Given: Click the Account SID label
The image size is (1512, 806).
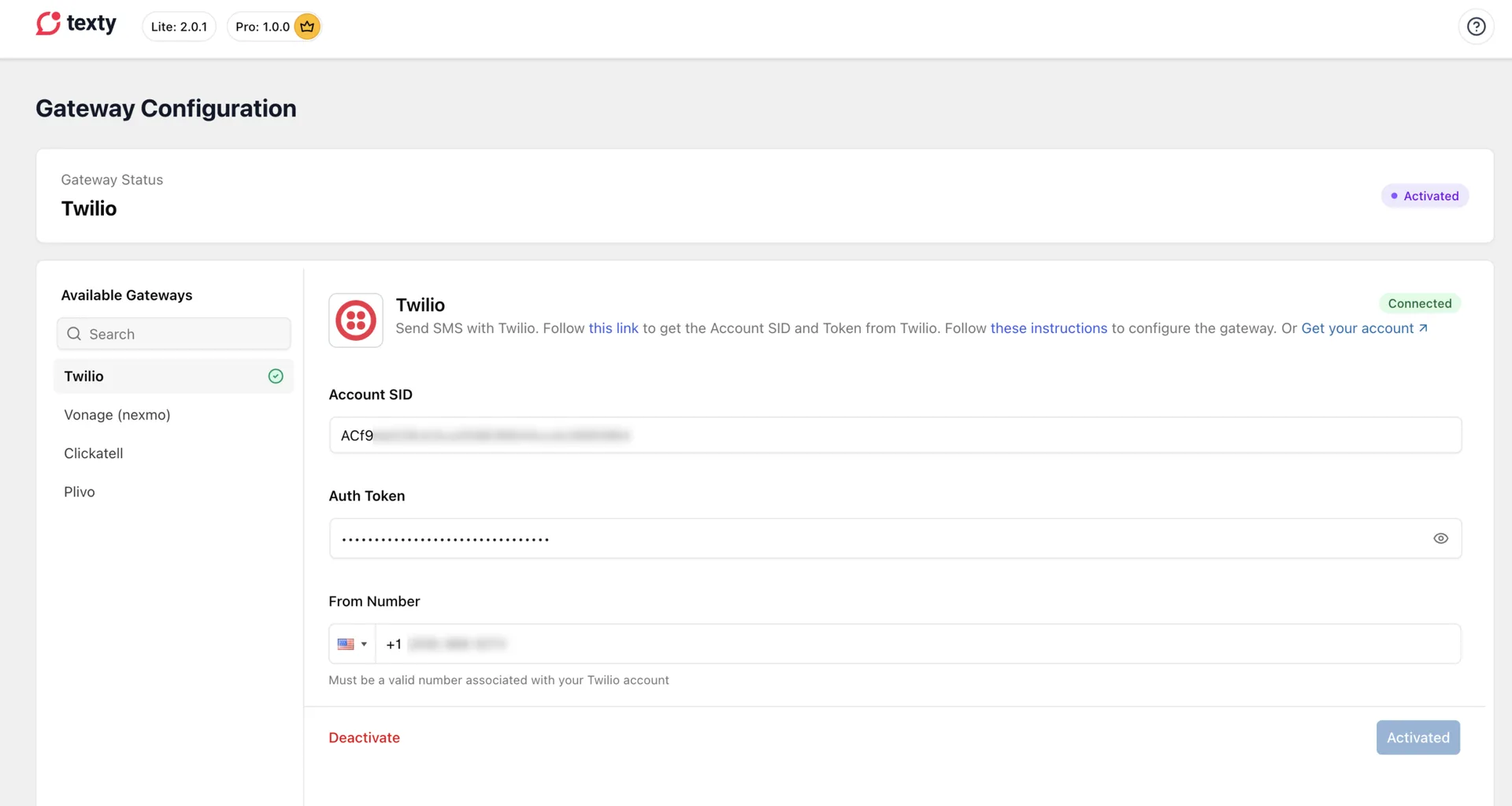Looking at the screenshot, I should pos(370,394).
